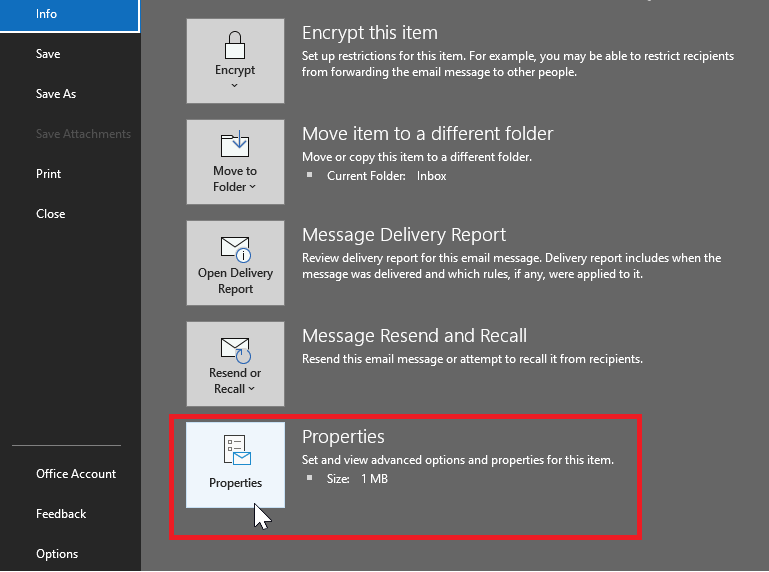
Task: Click the Open Delivery Report button
Action: tap(235, 263)
